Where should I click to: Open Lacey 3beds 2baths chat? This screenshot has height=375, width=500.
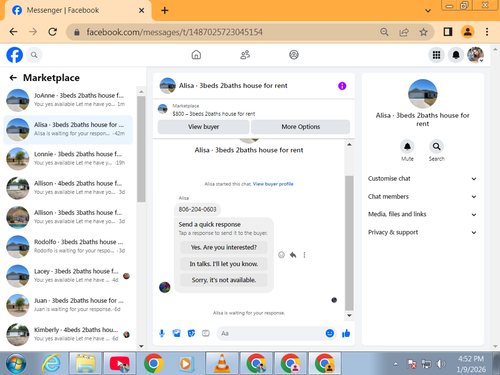[x=68, y=276]
